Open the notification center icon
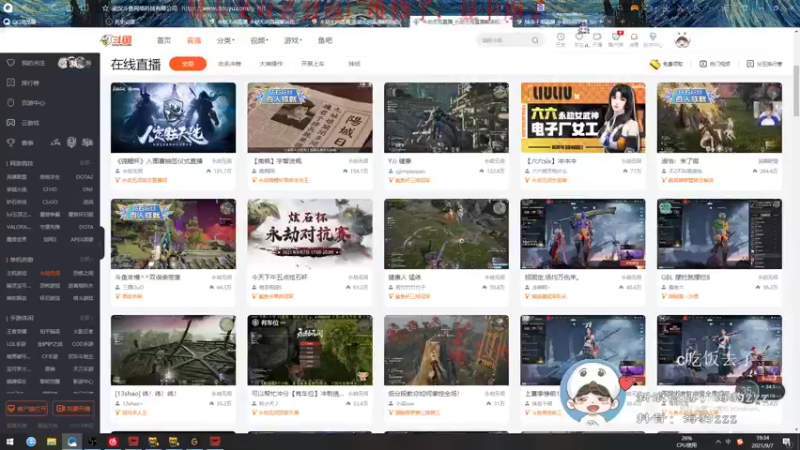The height and width of the screenshot is (450, 800). pyautogui.click(x=787, y=441)
